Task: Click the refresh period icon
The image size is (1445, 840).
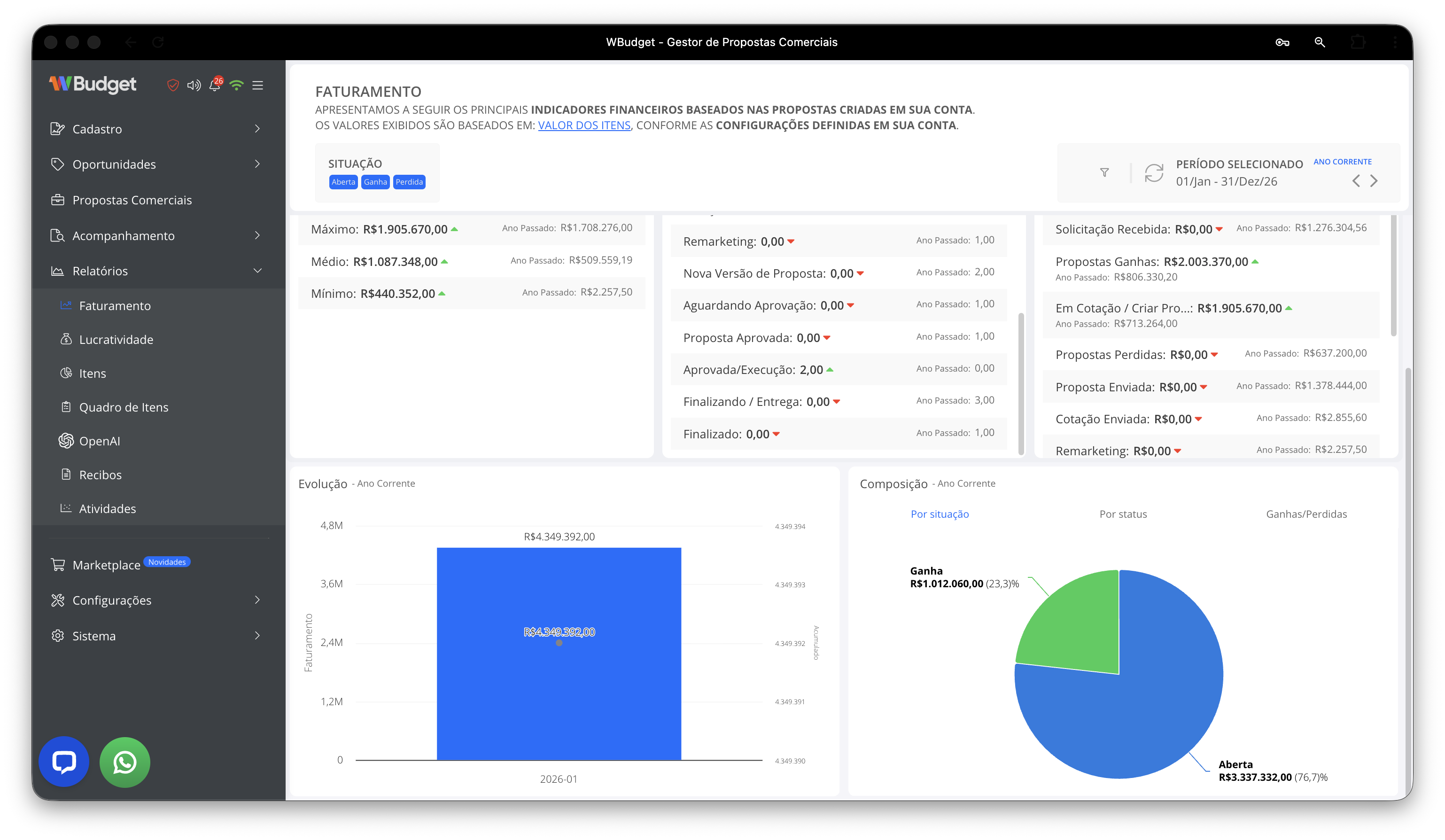Action: tap(1154, 172)
